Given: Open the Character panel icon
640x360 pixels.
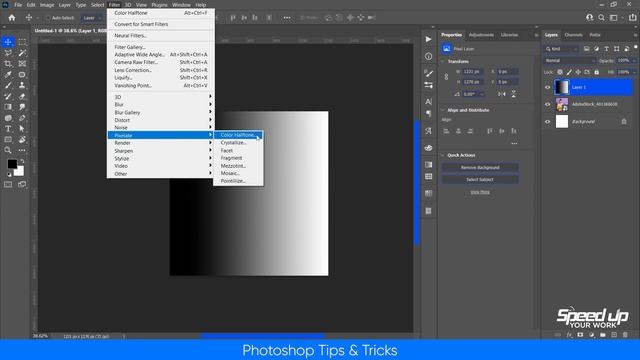Looking at the screenshot, I should pos(428,102).
